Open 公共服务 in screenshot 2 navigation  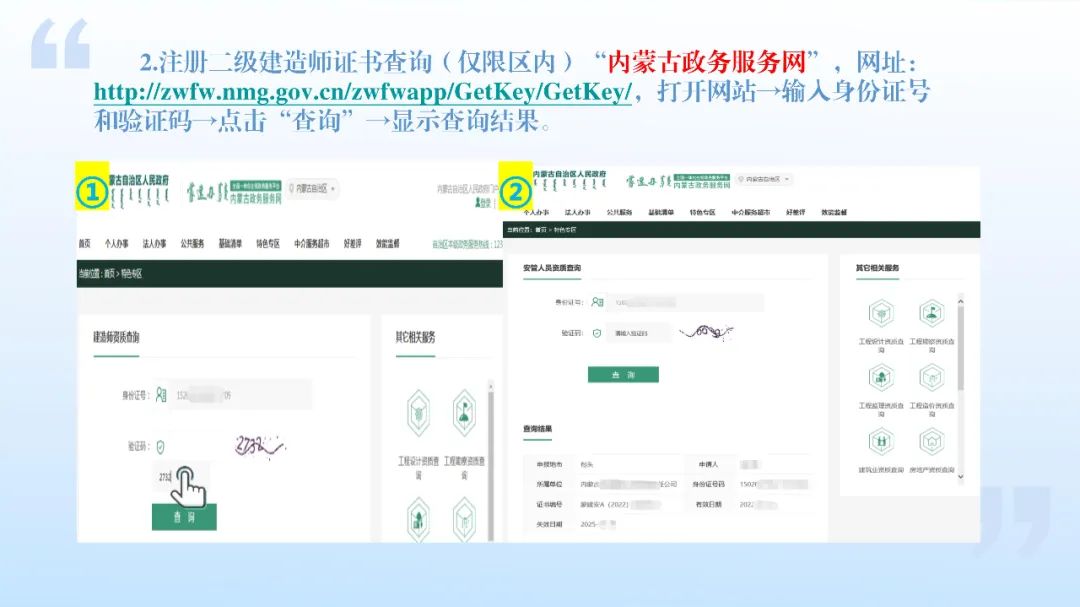coord(619,212)
